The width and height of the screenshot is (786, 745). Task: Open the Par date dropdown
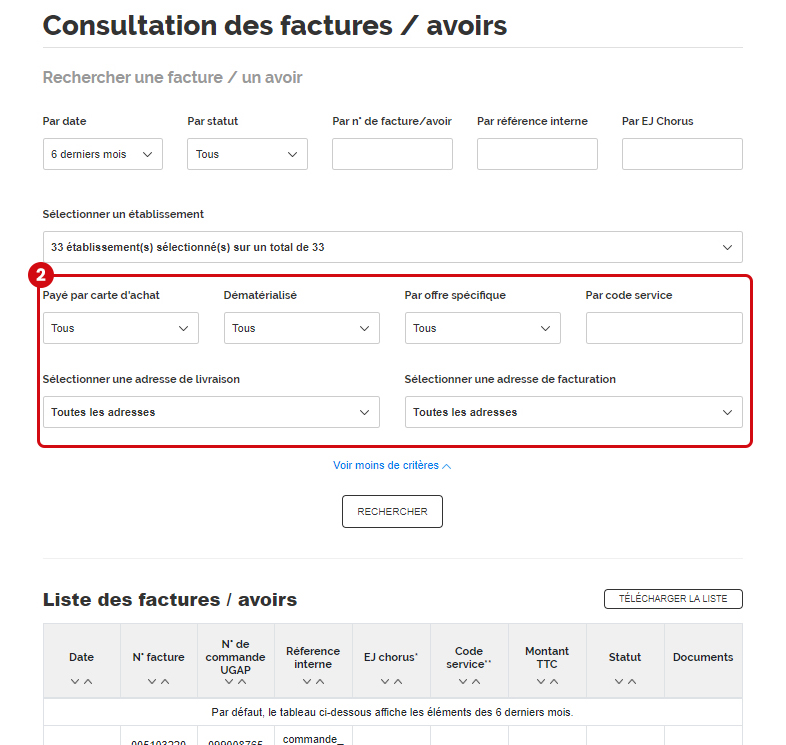(x=102, y=154)
